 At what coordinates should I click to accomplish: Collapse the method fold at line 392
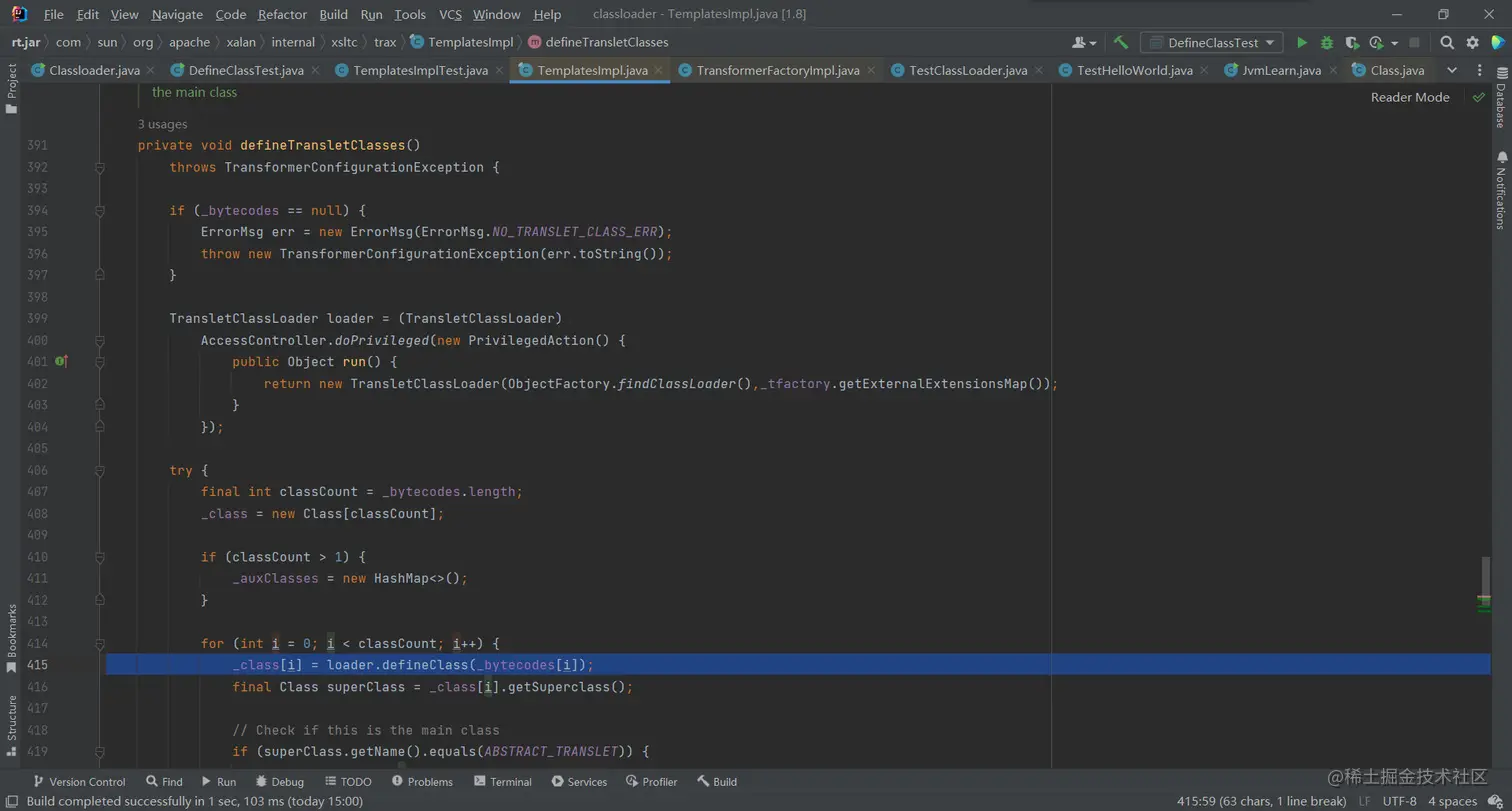coord(99,167)
